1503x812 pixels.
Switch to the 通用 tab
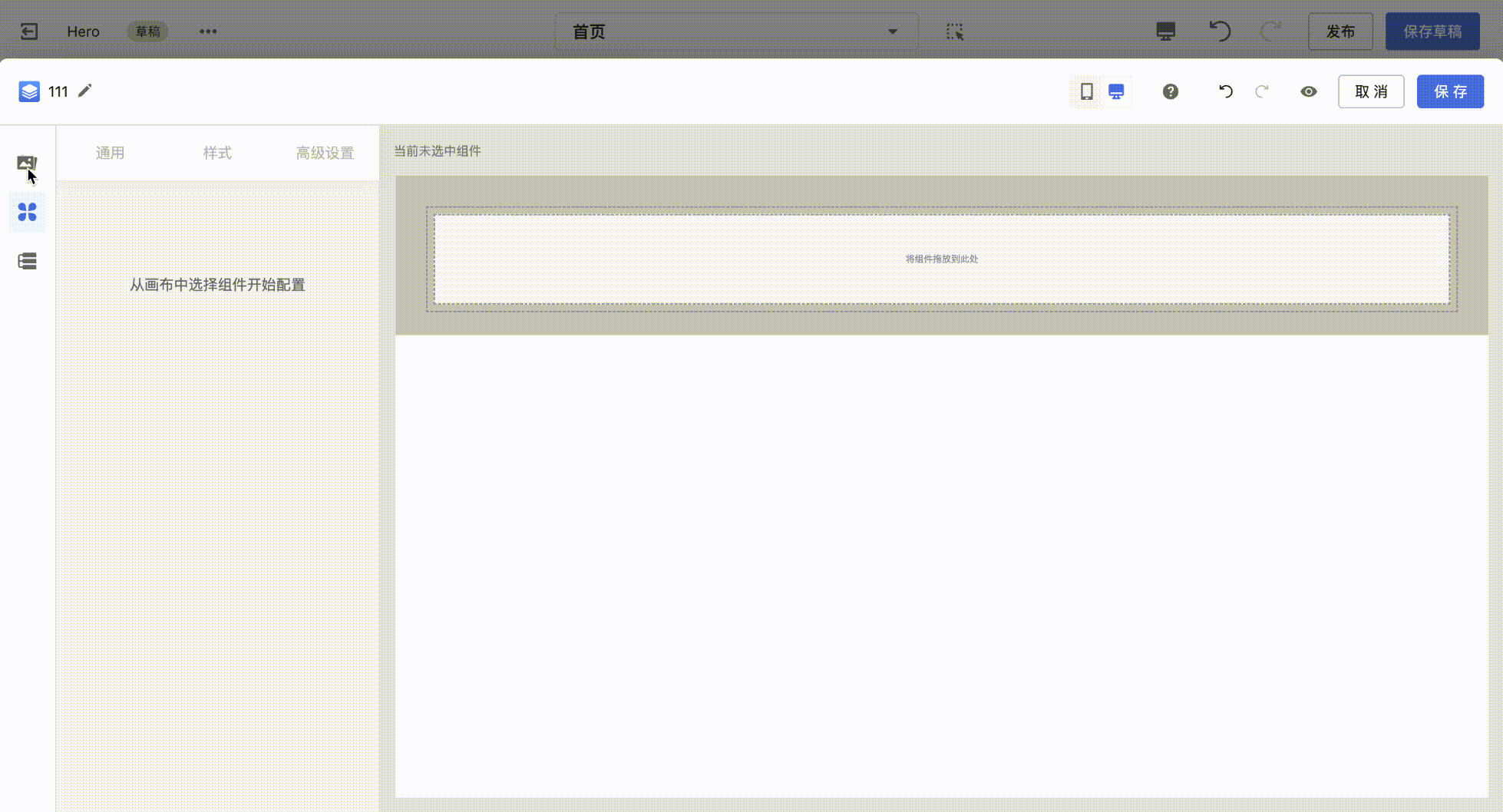click(110, 153)
